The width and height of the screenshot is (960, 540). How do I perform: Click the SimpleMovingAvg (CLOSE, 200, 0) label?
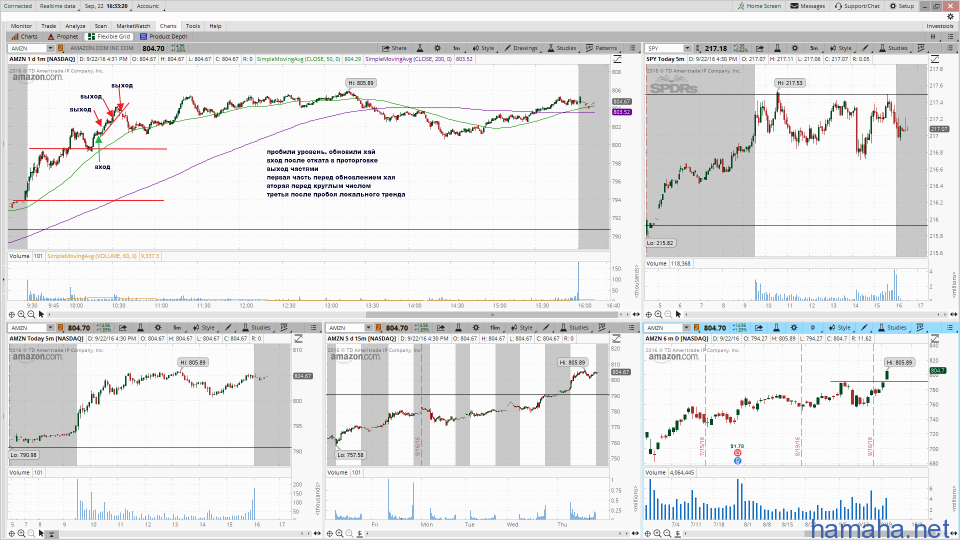click(410, 59)
